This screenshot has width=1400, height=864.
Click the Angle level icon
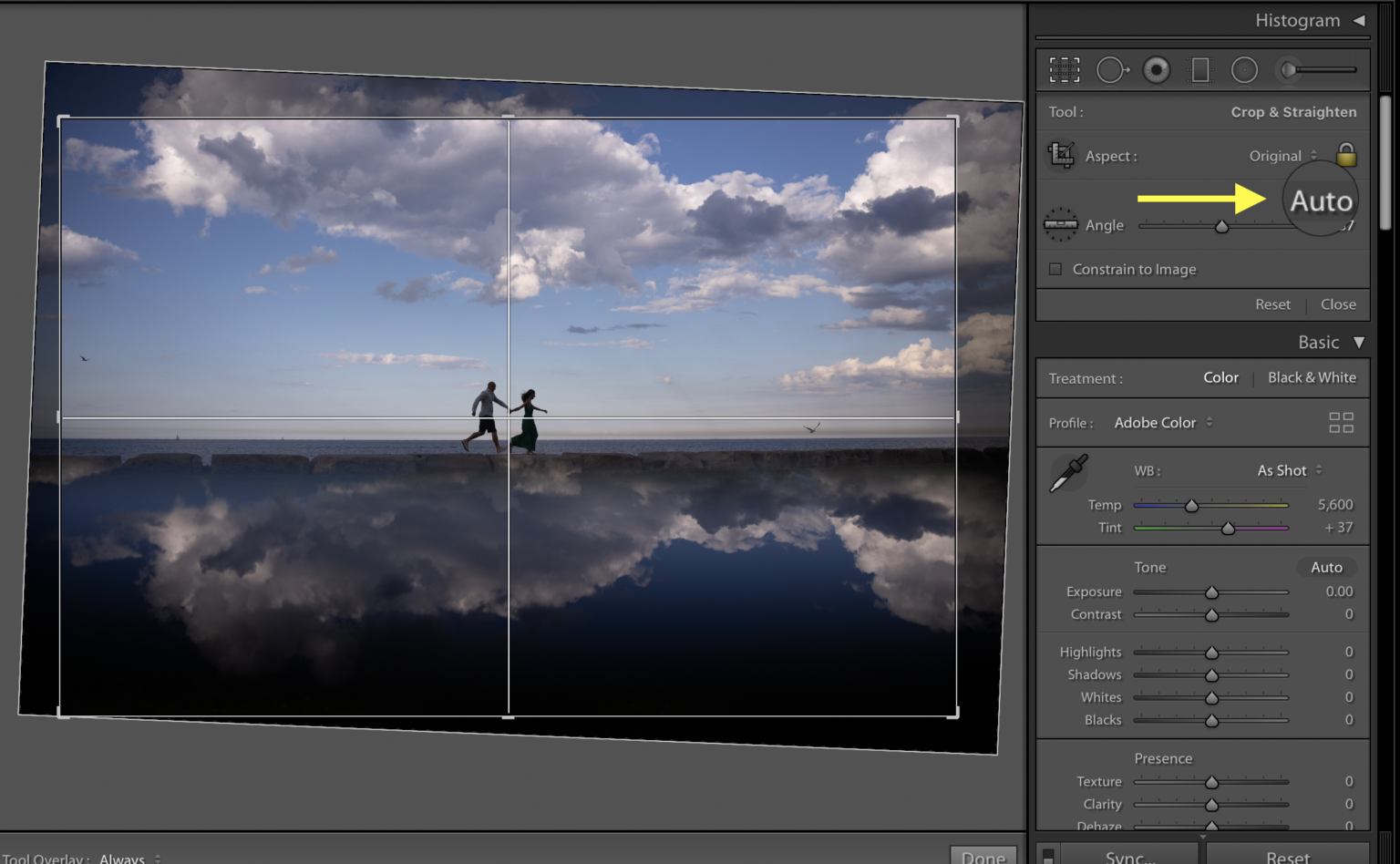1060,224
